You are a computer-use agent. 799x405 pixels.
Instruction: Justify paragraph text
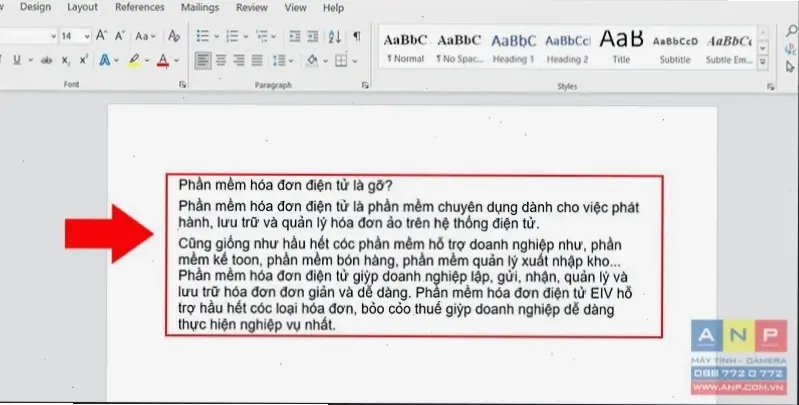pos(257,61)
